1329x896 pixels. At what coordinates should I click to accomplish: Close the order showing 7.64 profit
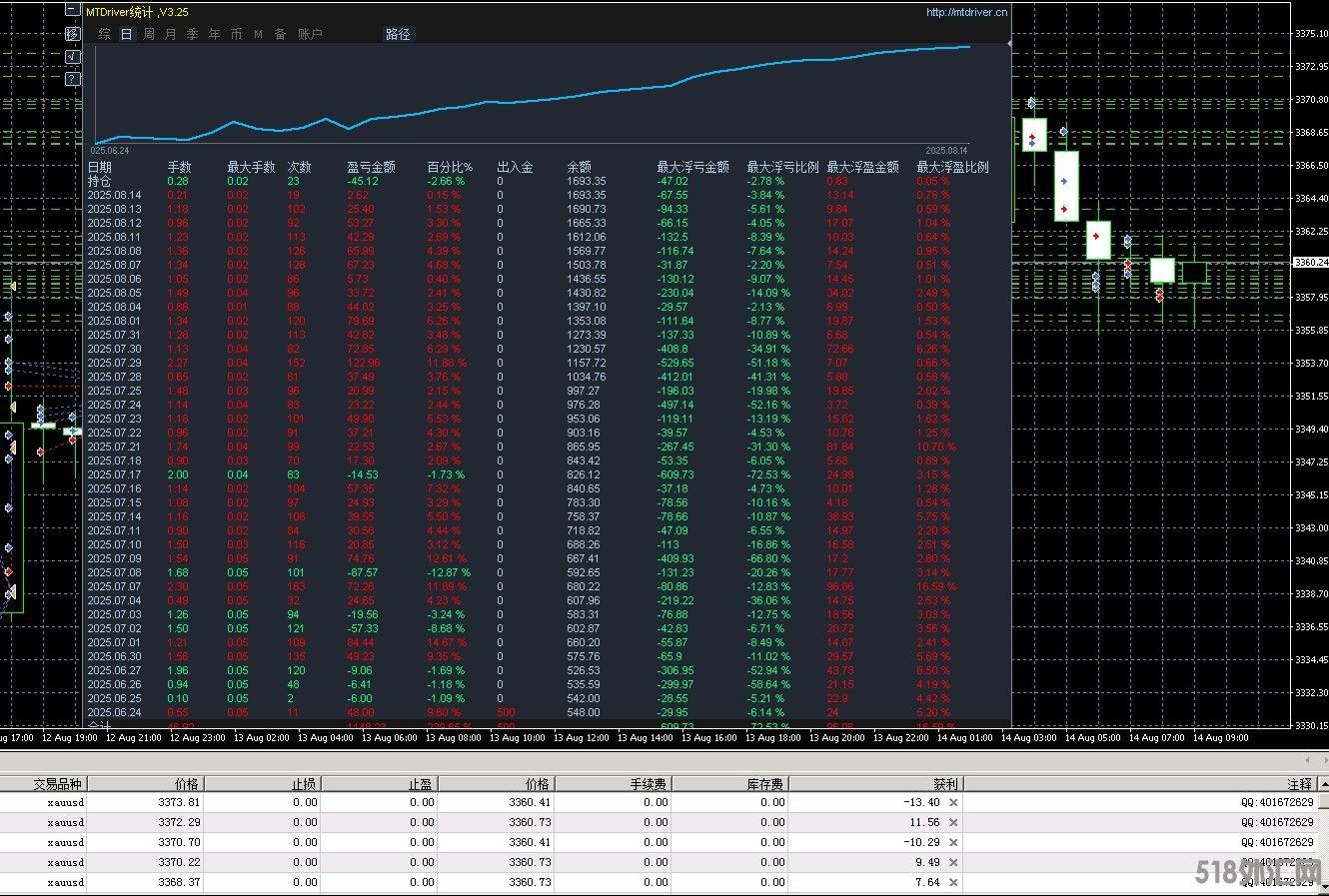pos(953,882)
